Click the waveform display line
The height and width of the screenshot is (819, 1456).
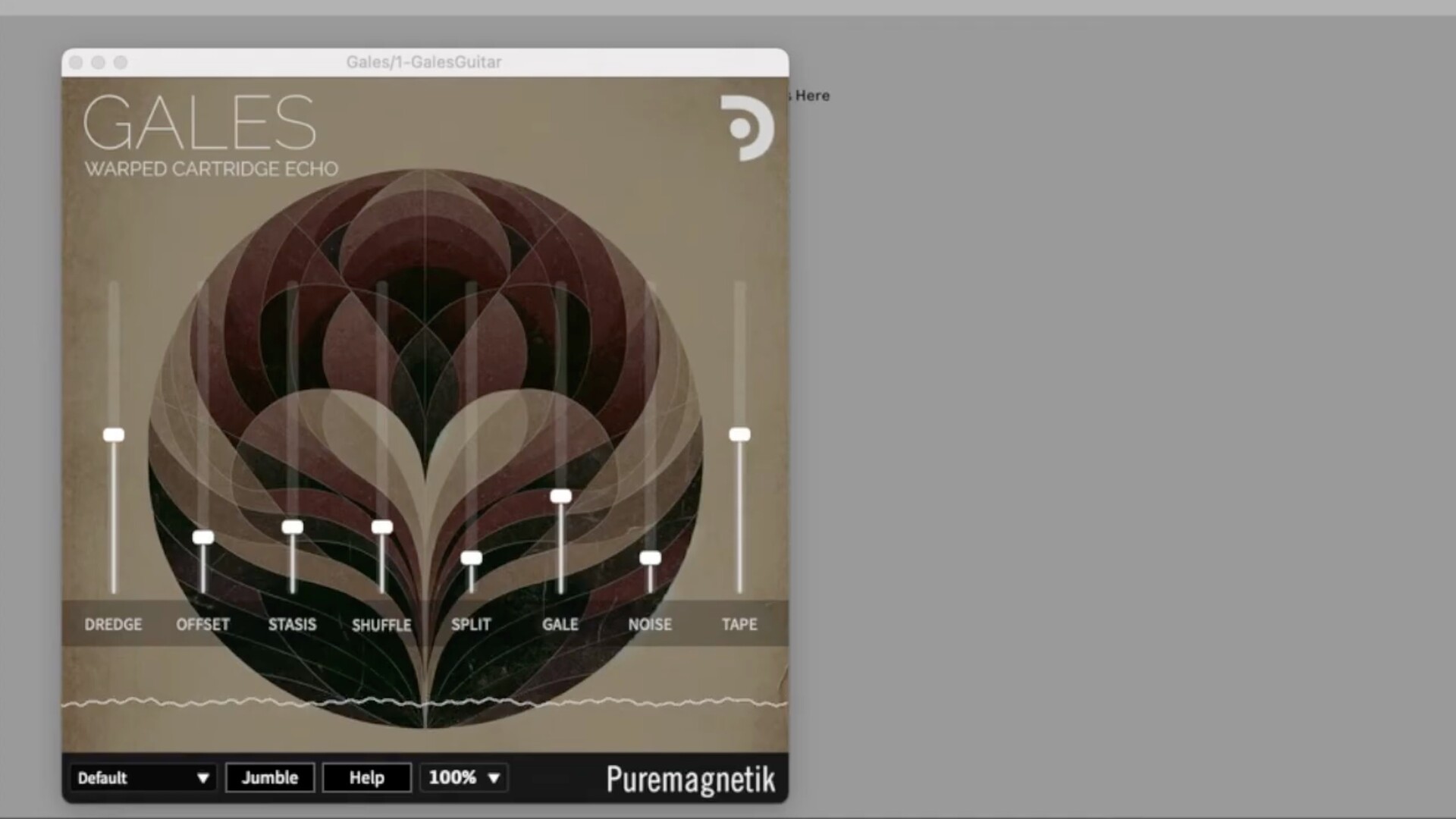pos(425,702)
